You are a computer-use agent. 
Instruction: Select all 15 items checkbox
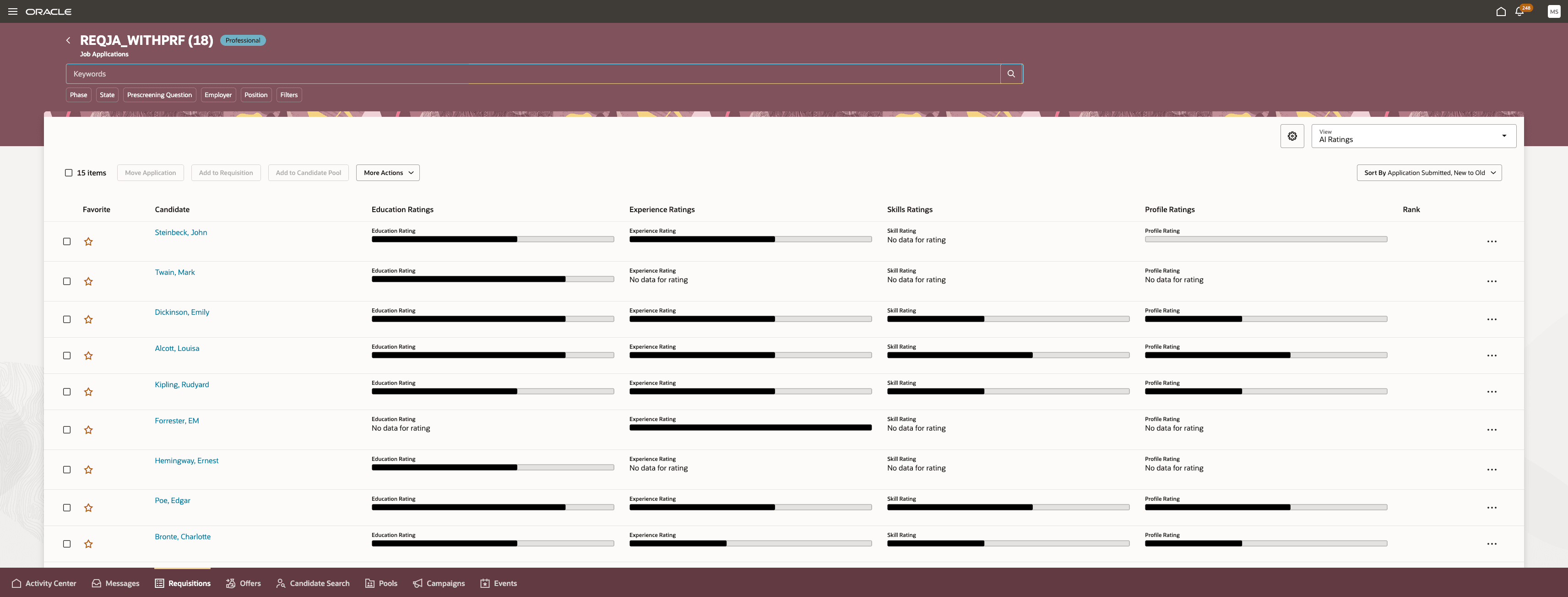[x=69, y=173]
